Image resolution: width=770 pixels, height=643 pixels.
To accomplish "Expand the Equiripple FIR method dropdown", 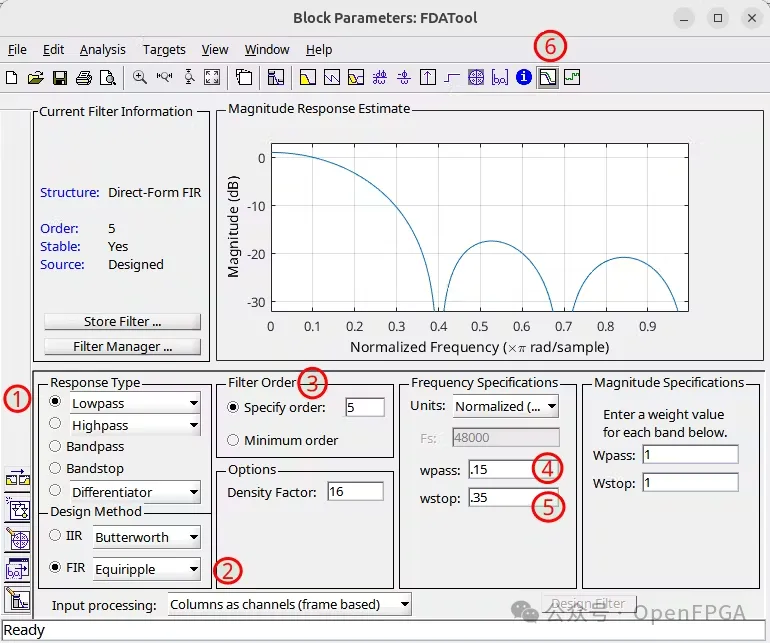I will click(x=146, y=569).
